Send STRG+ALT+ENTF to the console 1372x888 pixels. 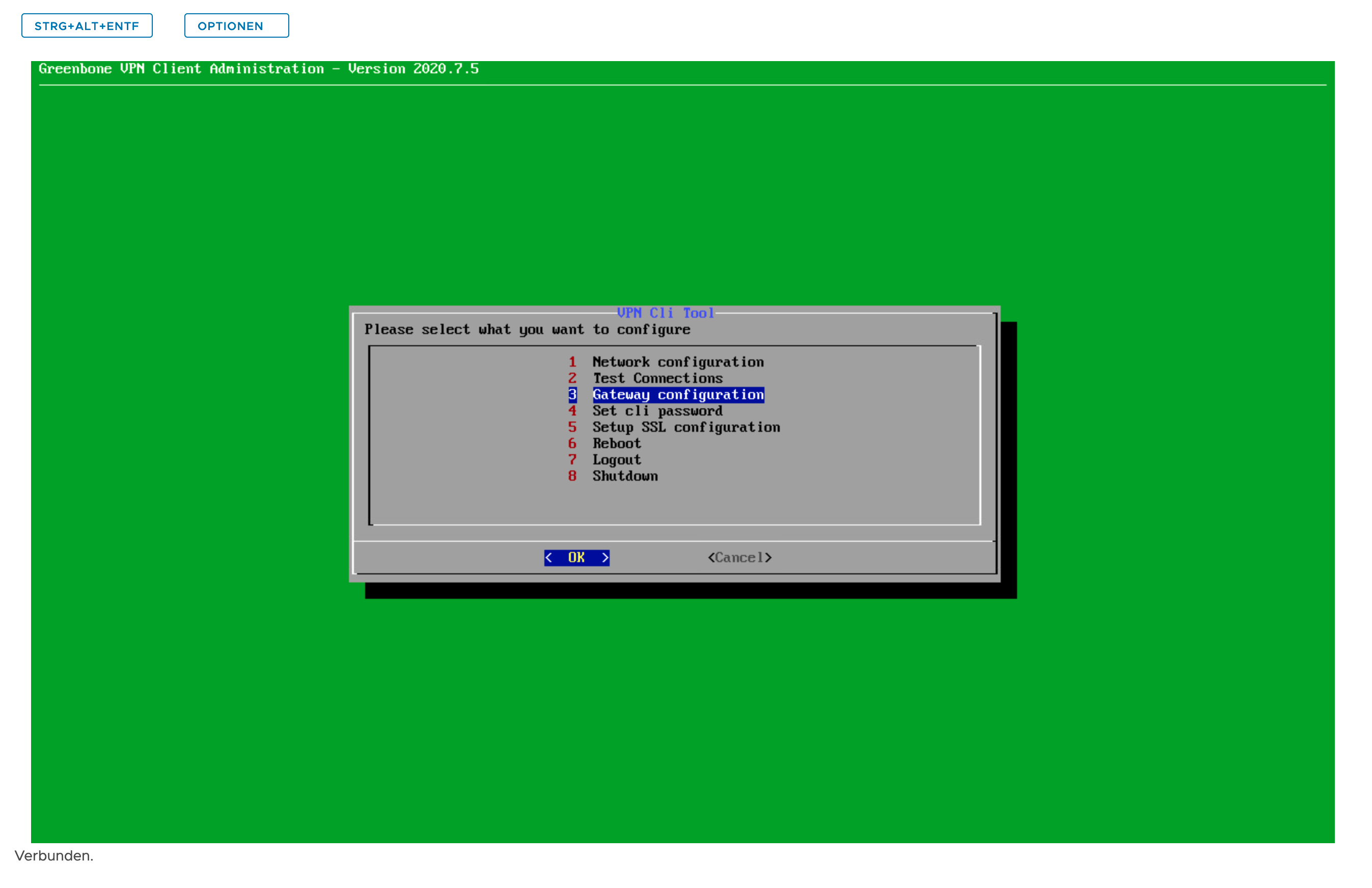tap(87, 26)
